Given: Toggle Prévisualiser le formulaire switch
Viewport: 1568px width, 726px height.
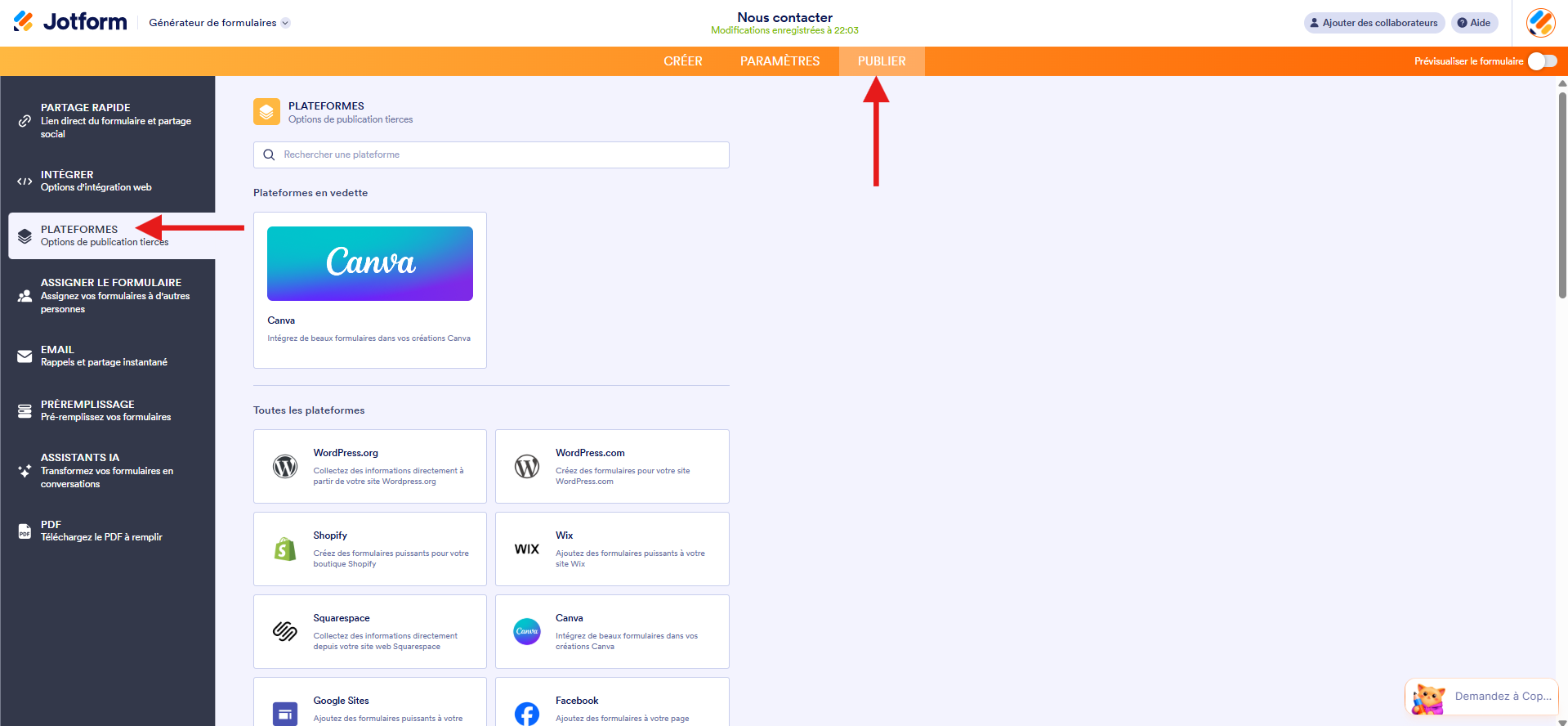Looking at the screenshot, I should tap(1542, 61).
